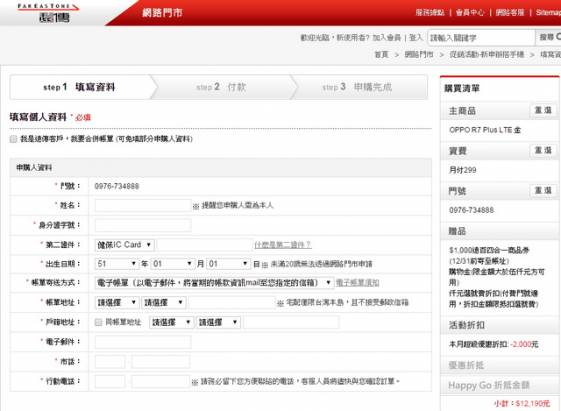Click 重選 button beside 主商品
The image size is (561, 411).
543,110
